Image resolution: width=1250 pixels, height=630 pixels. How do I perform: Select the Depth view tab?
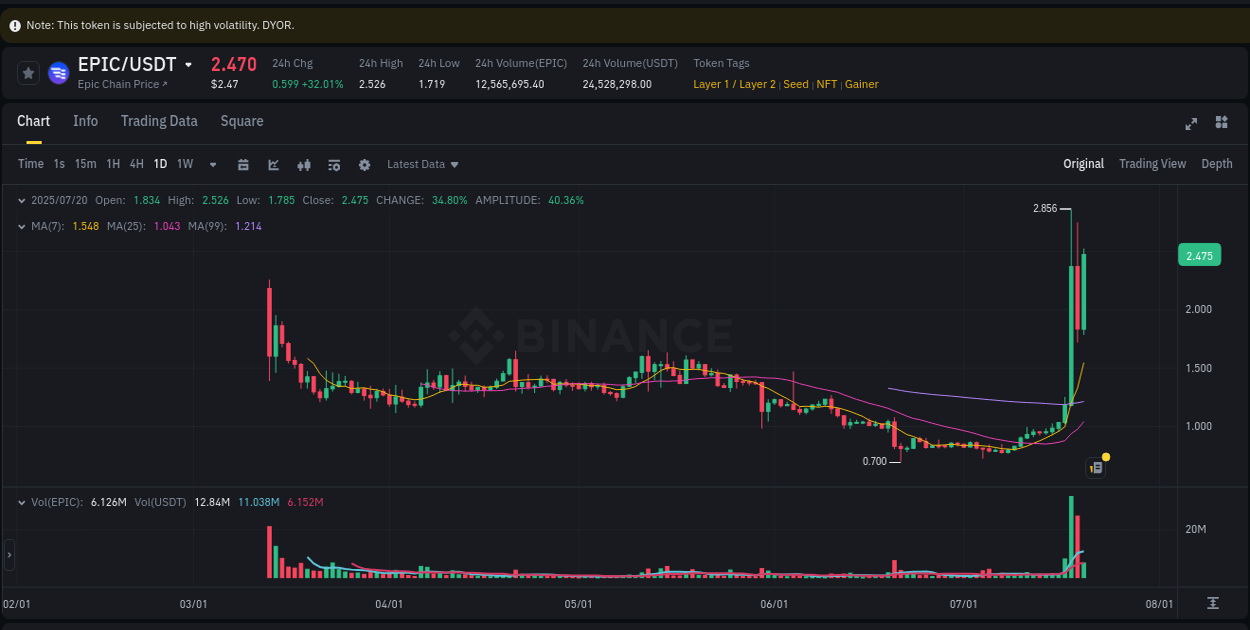point(1216,163)
